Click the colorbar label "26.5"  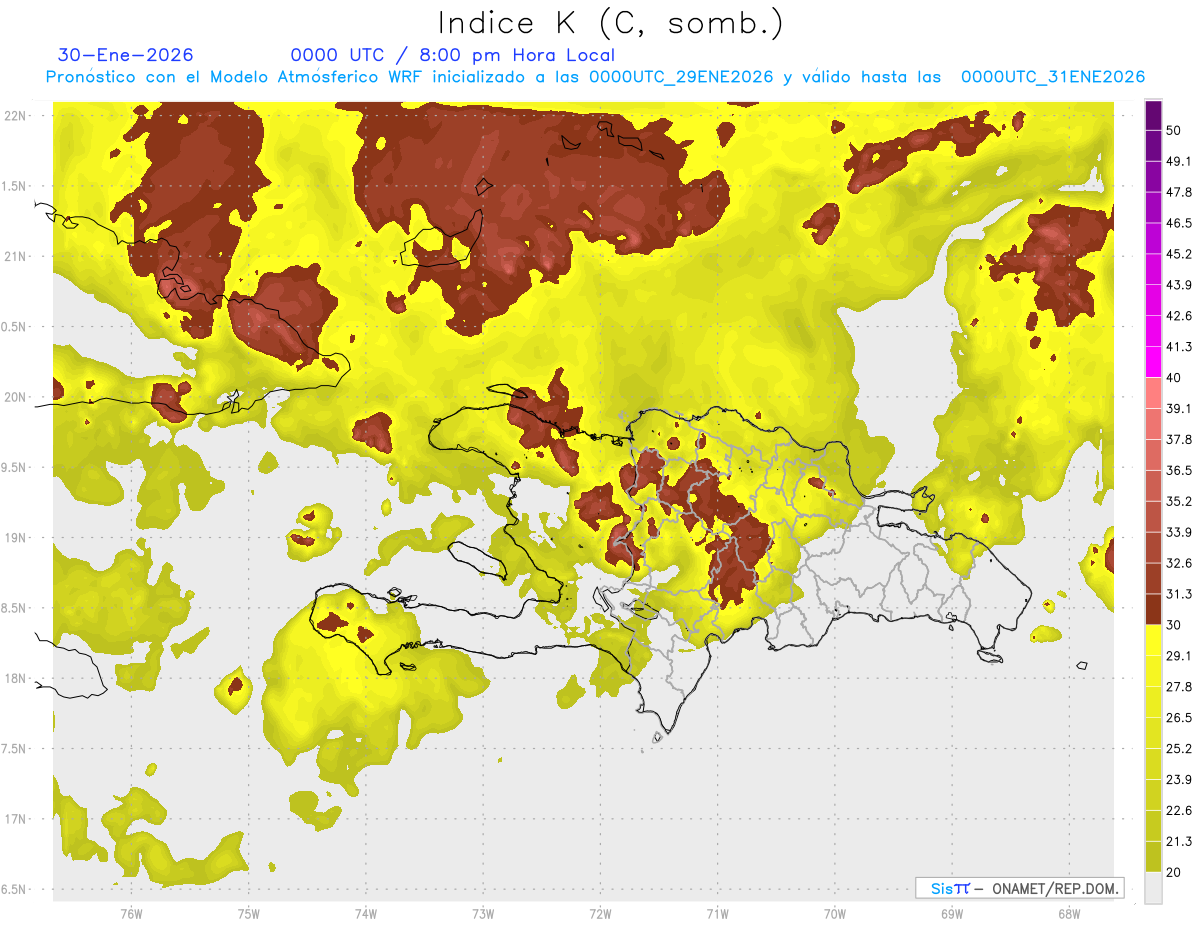[x=1179, y=718]
